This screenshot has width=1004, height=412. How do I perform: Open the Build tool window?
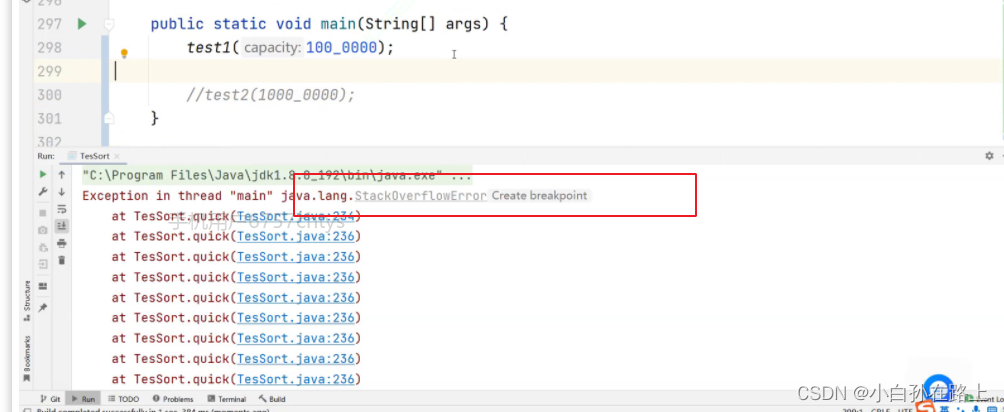(x=272, y=399)
